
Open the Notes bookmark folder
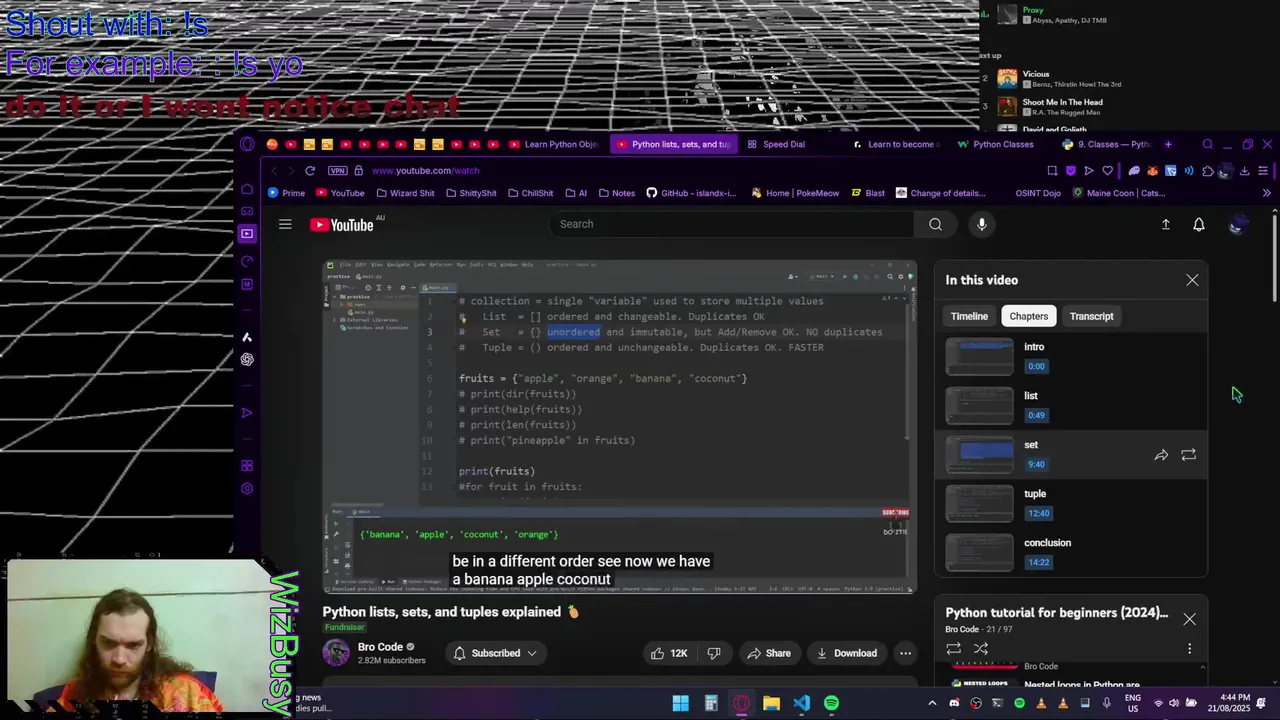615,193
